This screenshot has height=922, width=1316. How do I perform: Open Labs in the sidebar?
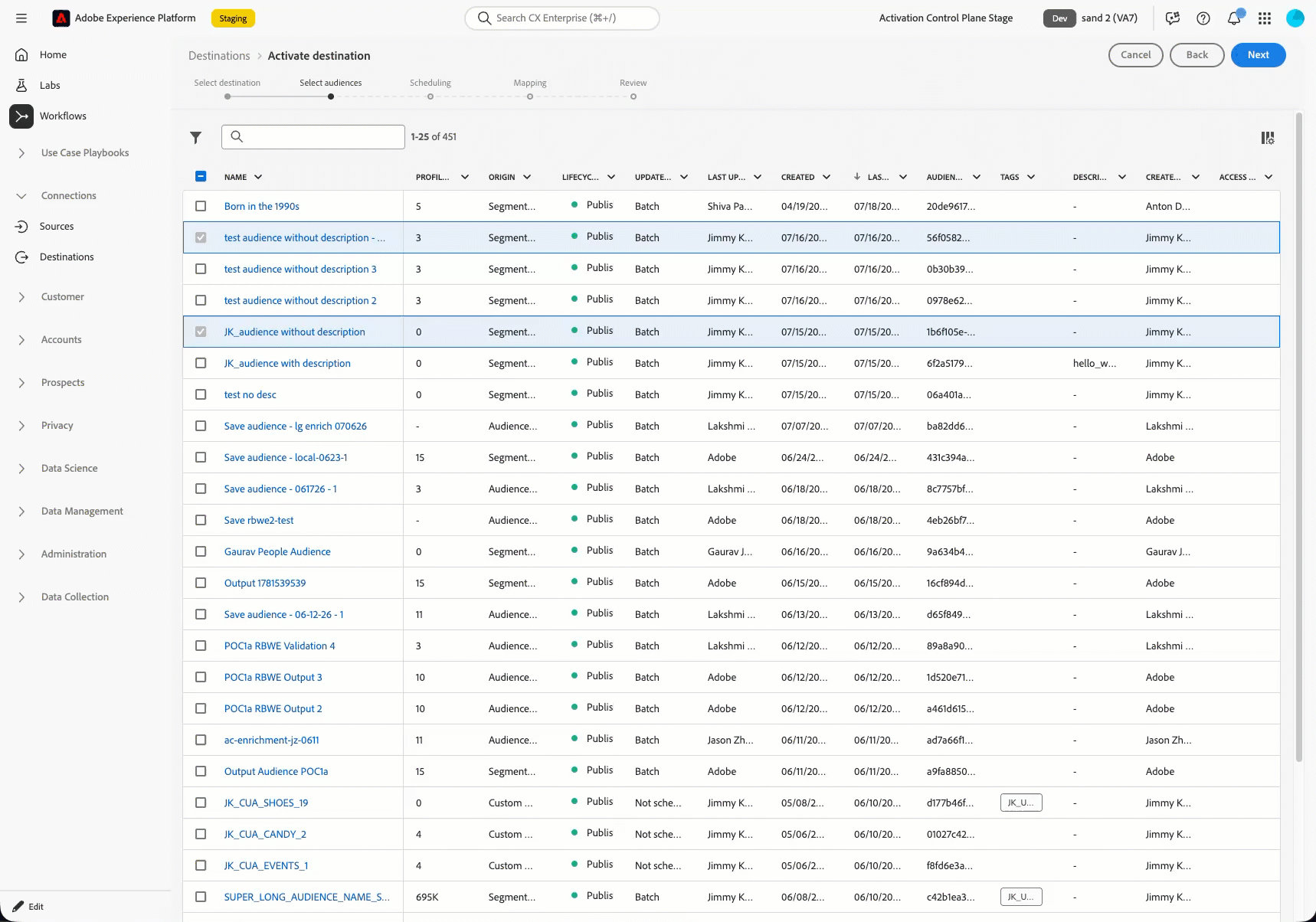(x=50, y=86)
